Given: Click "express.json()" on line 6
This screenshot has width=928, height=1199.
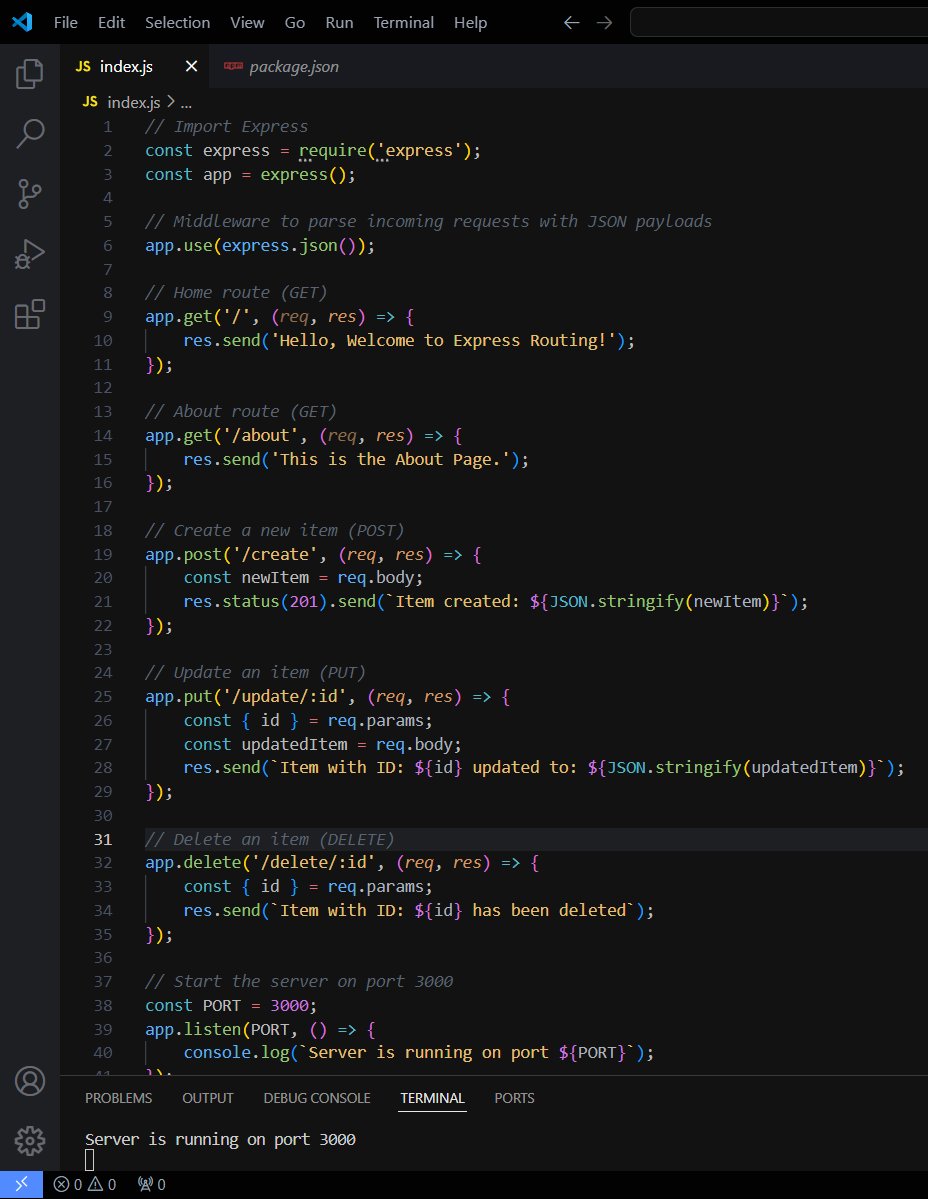Looking at the screenshot, I should pyautogui.click(x=289, y=245).
